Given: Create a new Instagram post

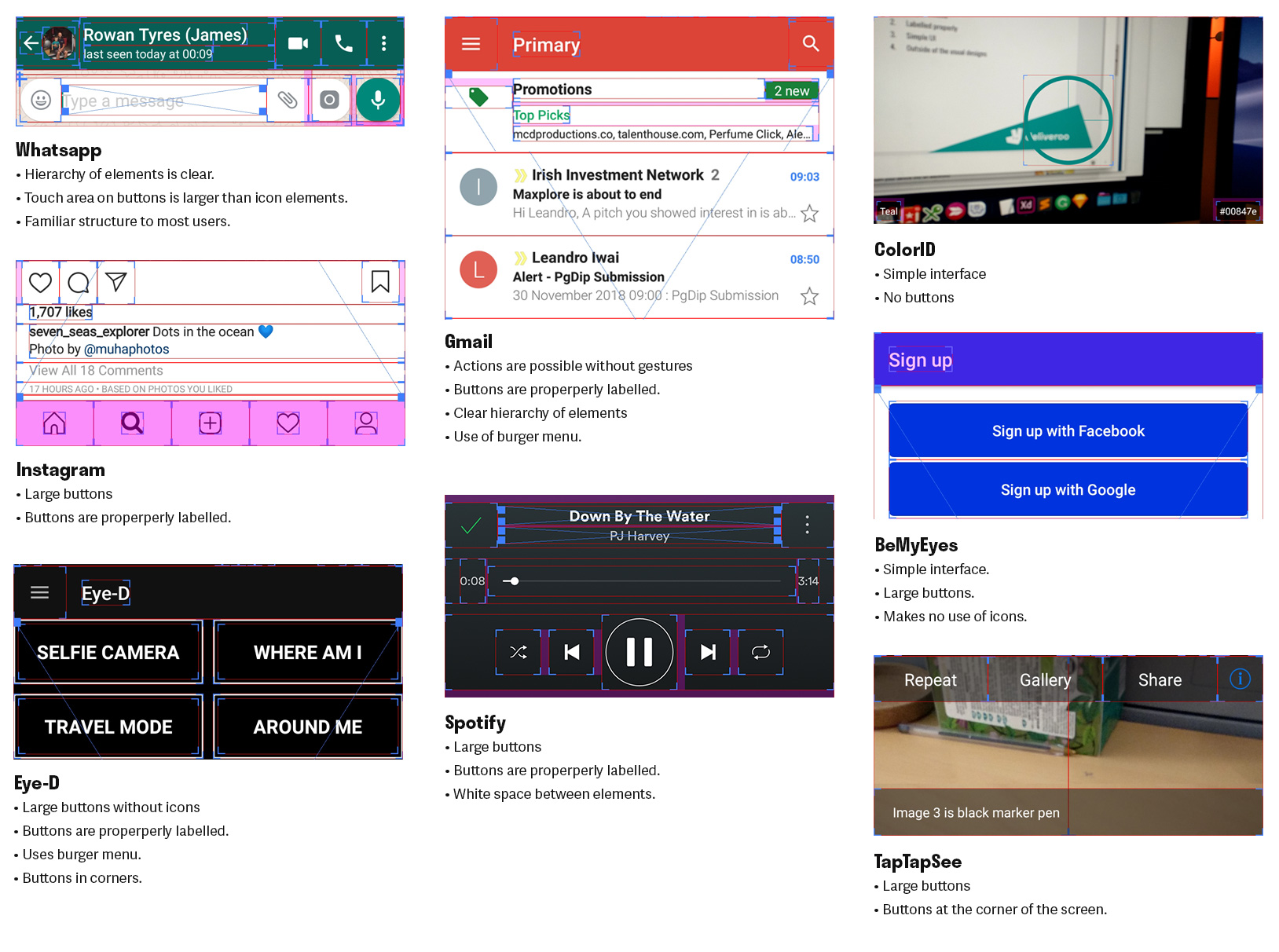Looking at the screenshot, I should click(210, 423).
